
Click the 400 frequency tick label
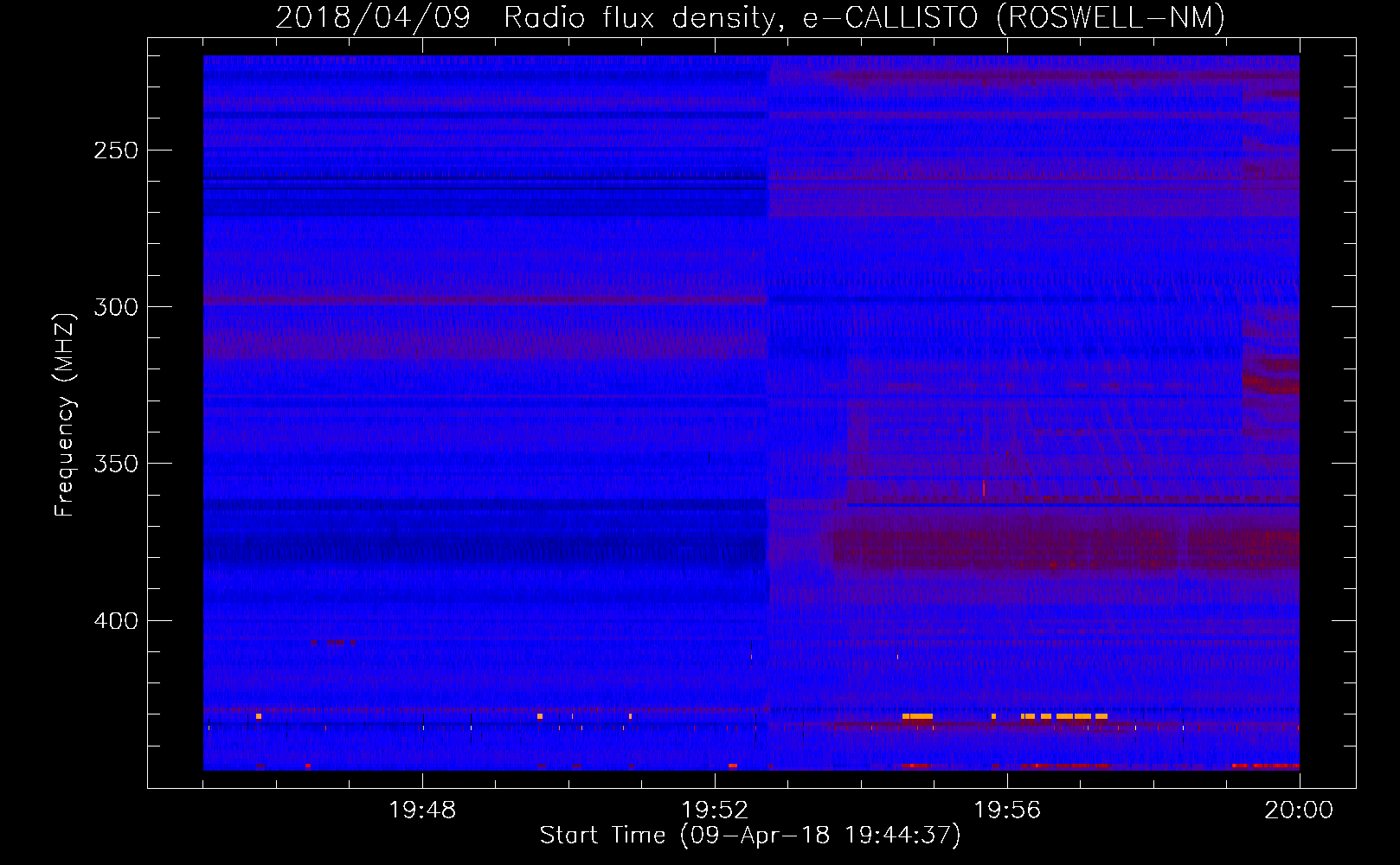(116, 621)
